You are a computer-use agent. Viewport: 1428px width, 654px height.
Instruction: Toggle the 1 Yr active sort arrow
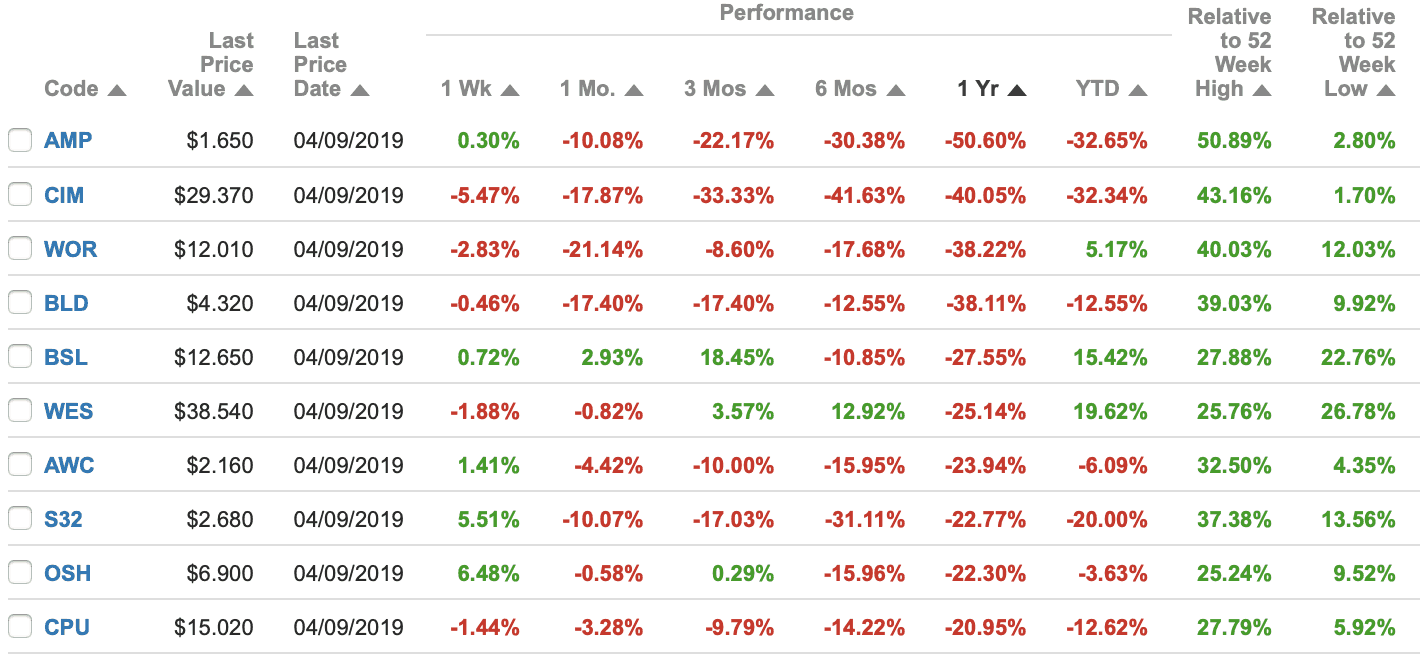click(x=1017, y=90)
